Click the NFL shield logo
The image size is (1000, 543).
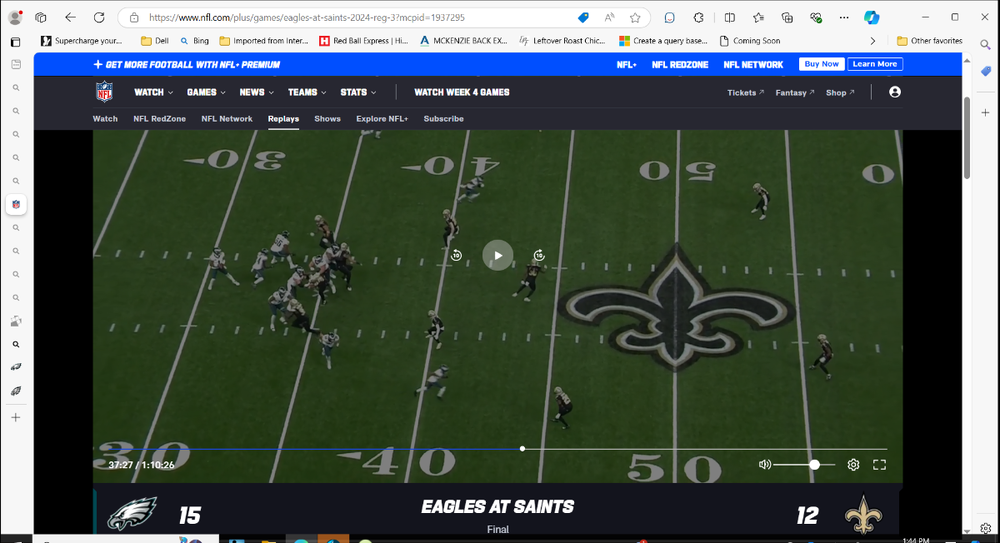[x=105, y=92]
